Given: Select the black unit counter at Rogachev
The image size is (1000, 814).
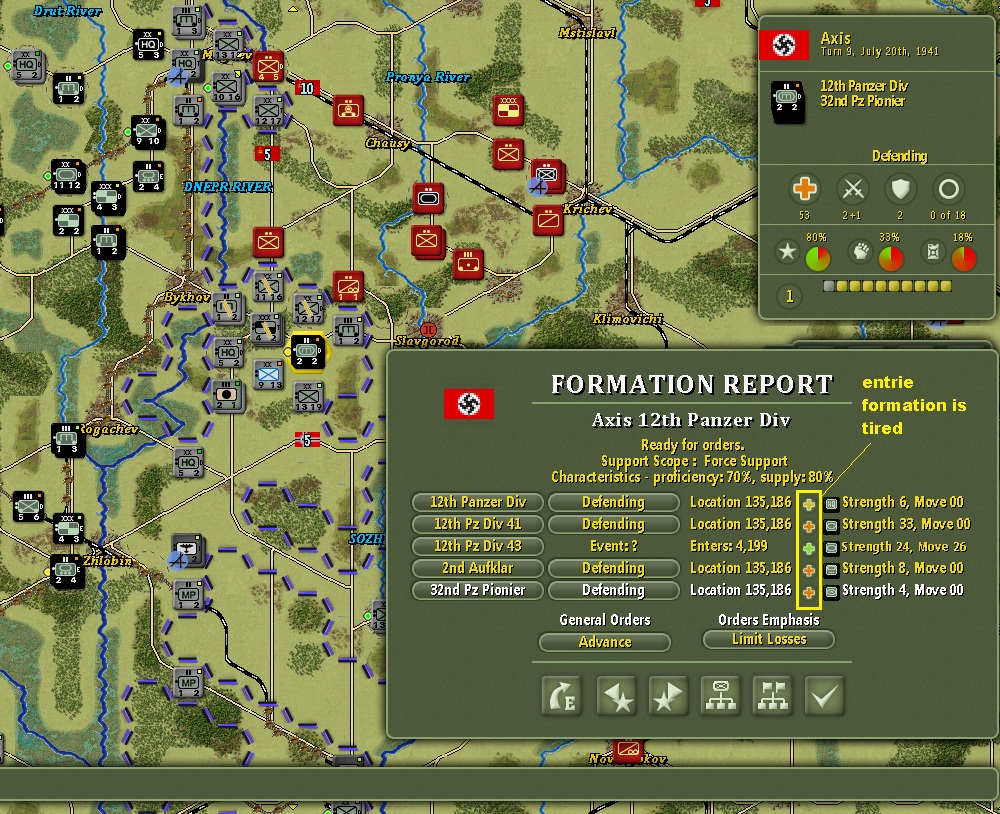Looking at the screenshot, I should click(x=68, y=440).
